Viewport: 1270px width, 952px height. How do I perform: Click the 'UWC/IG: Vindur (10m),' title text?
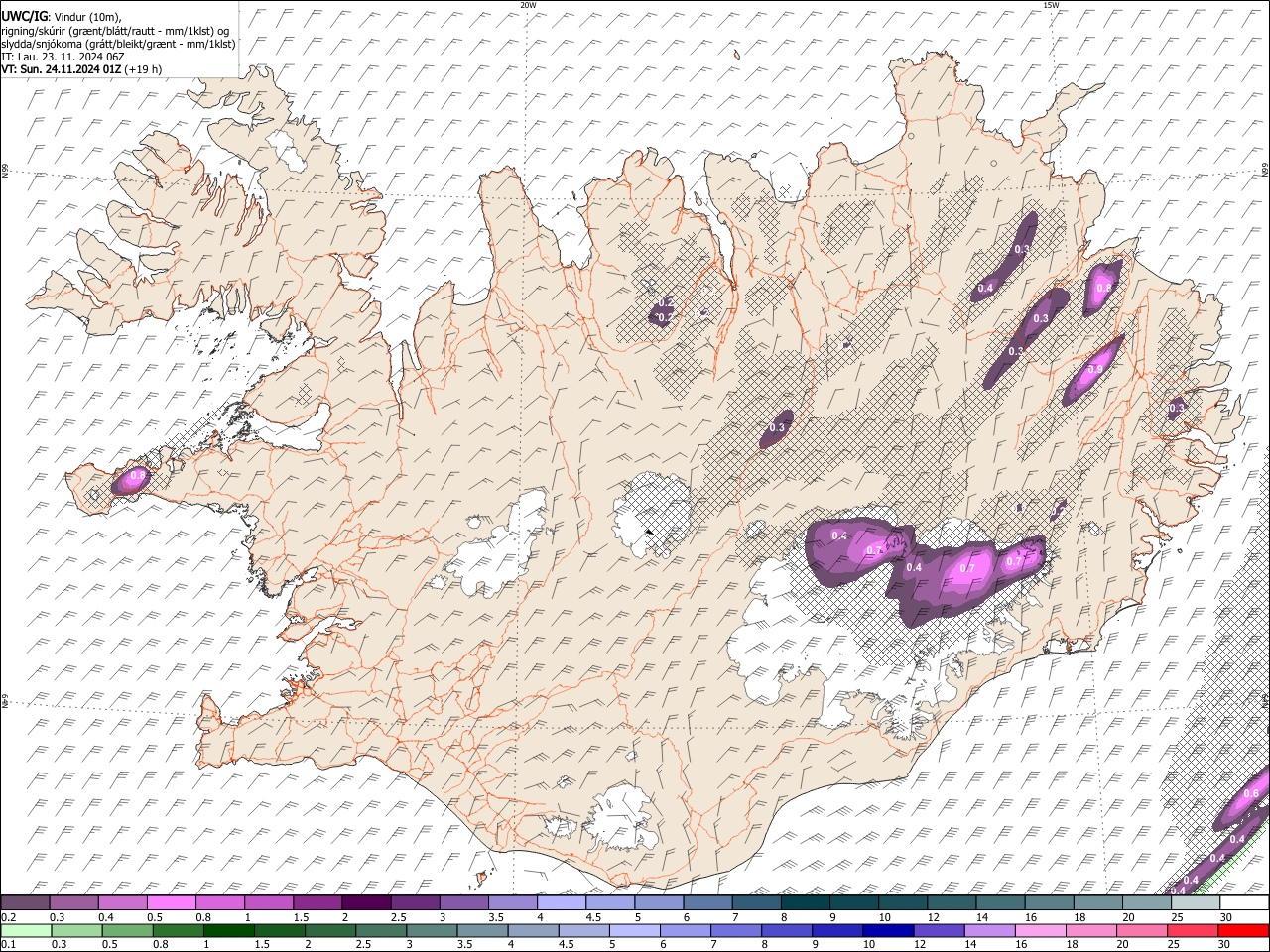(62, 17)
